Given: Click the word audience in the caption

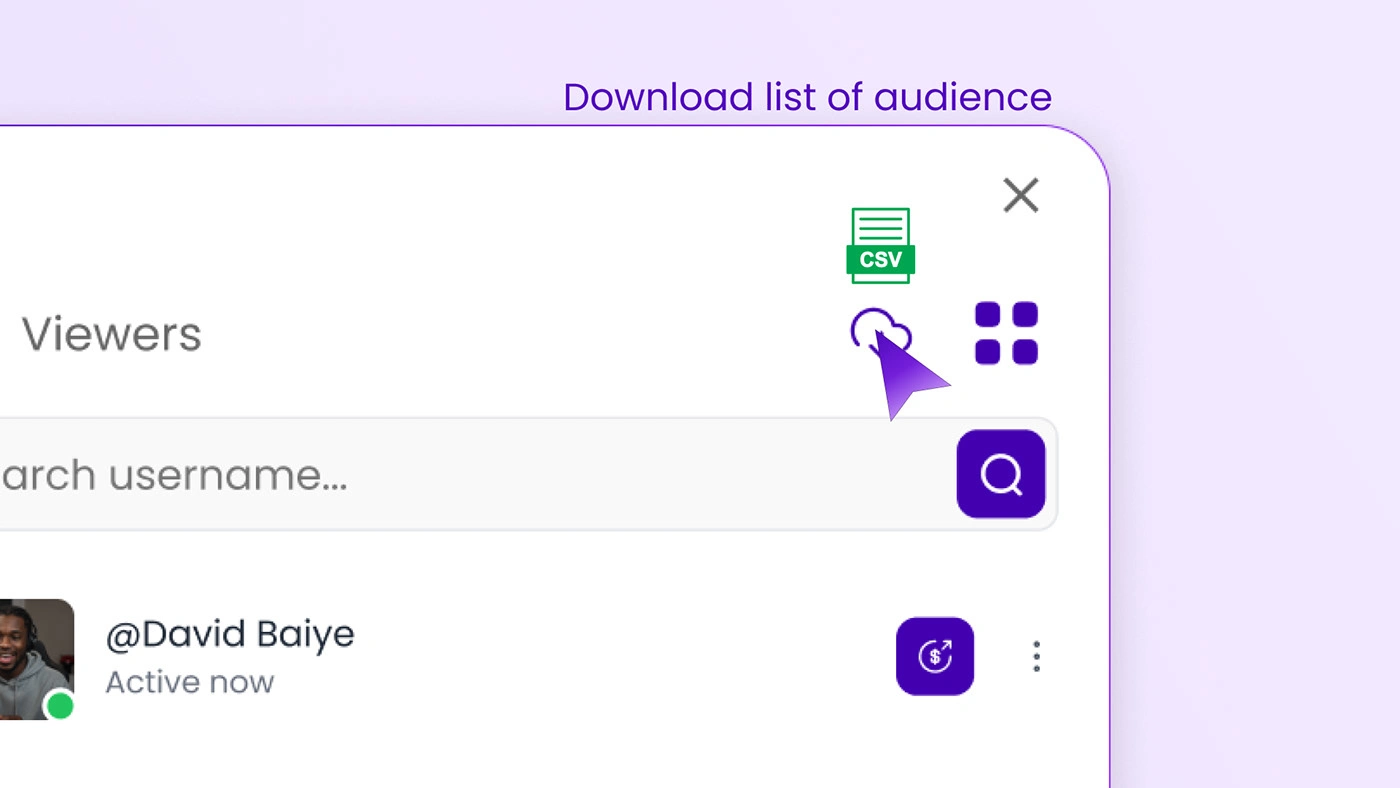Looking at the screenshot, I should pos(962,97).
